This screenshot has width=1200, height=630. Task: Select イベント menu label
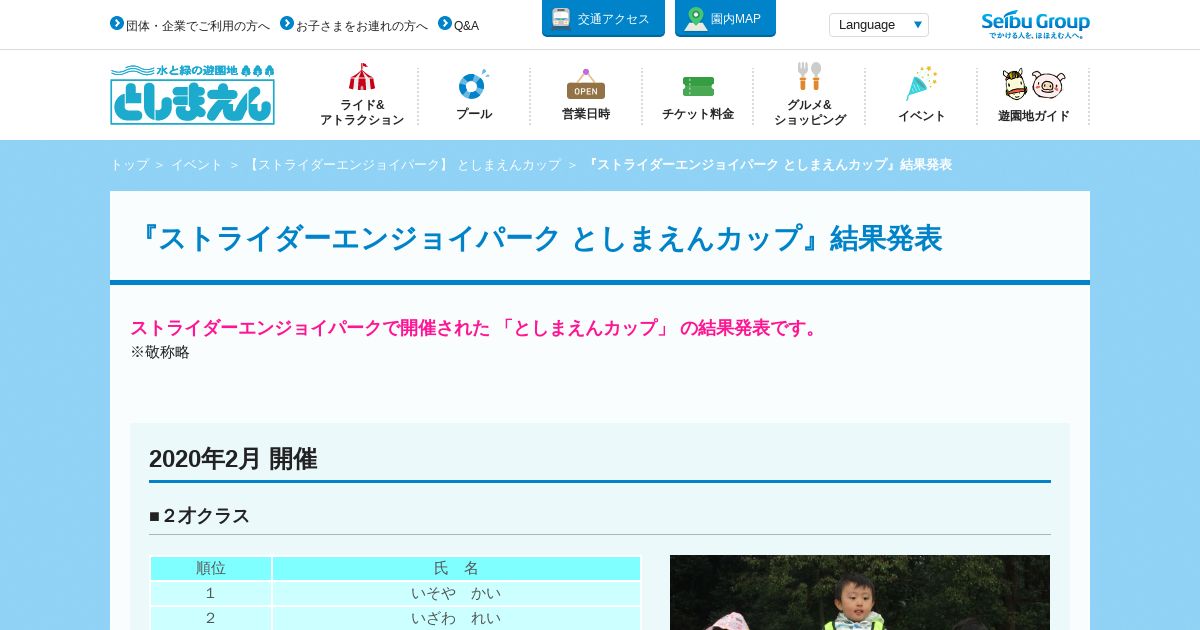click(x=922, y=116)
